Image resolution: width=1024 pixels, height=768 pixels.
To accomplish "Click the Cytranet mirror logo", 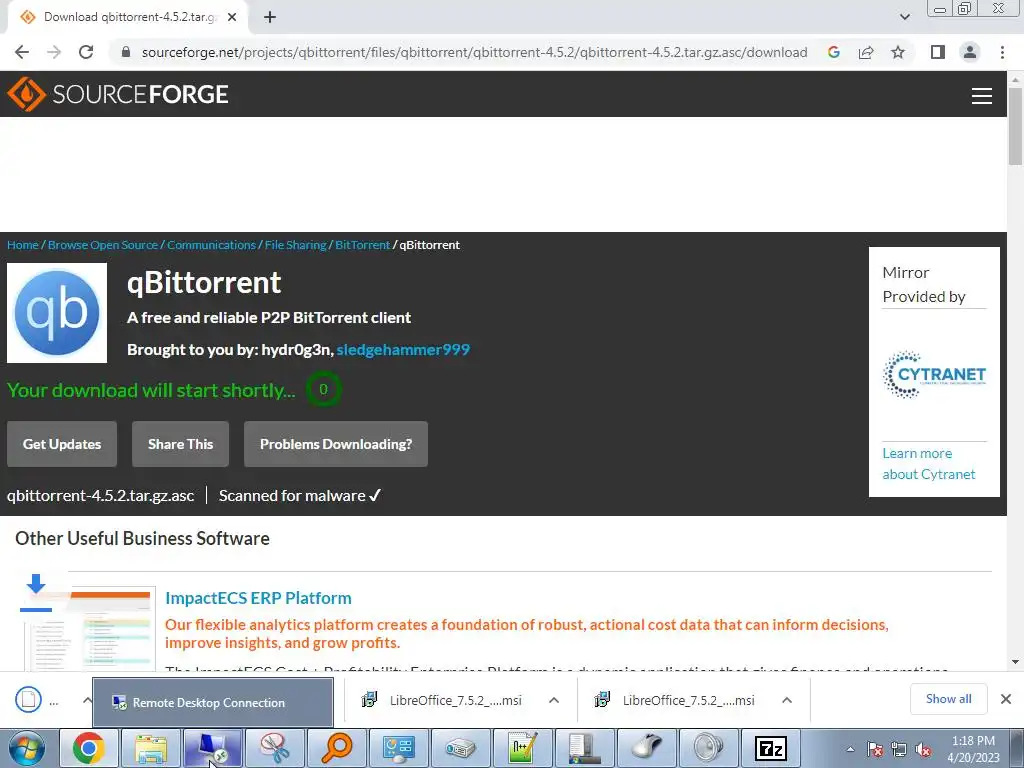I will [935, 375].
